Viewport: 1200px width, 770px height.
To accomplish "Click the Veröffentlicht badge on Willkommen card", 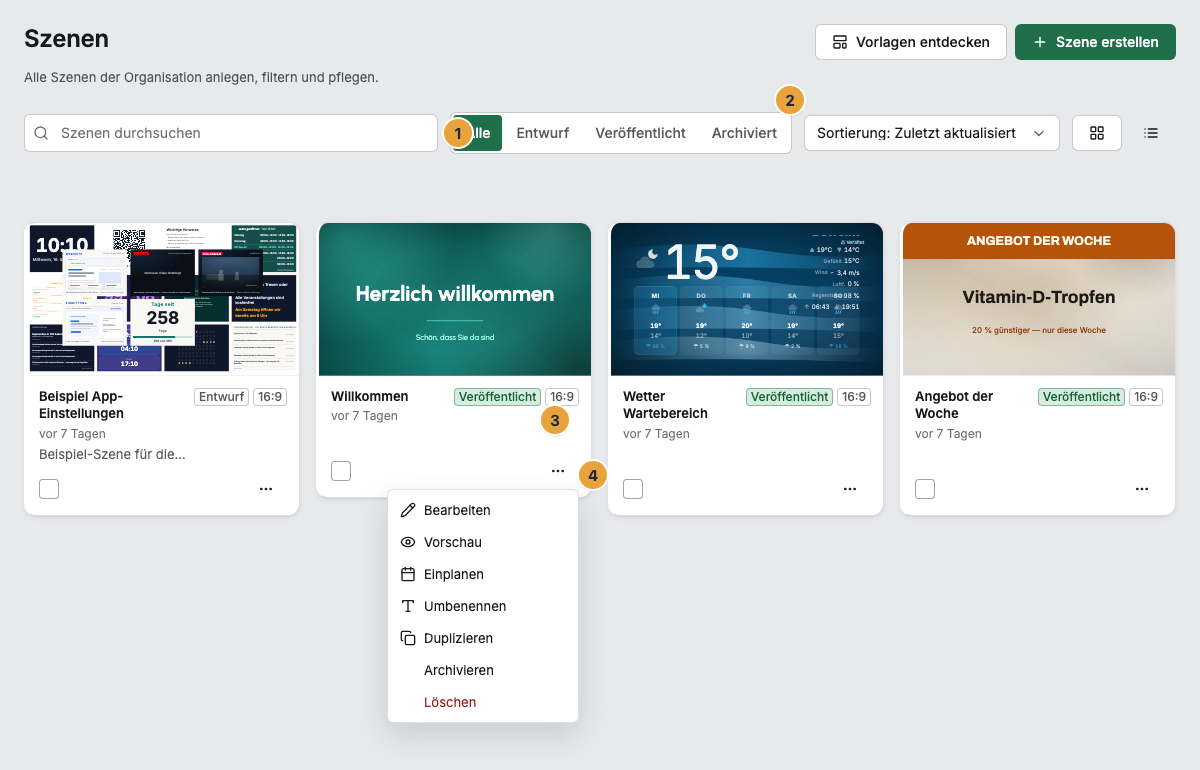I will pyautogui.click(x=497, y=397).
